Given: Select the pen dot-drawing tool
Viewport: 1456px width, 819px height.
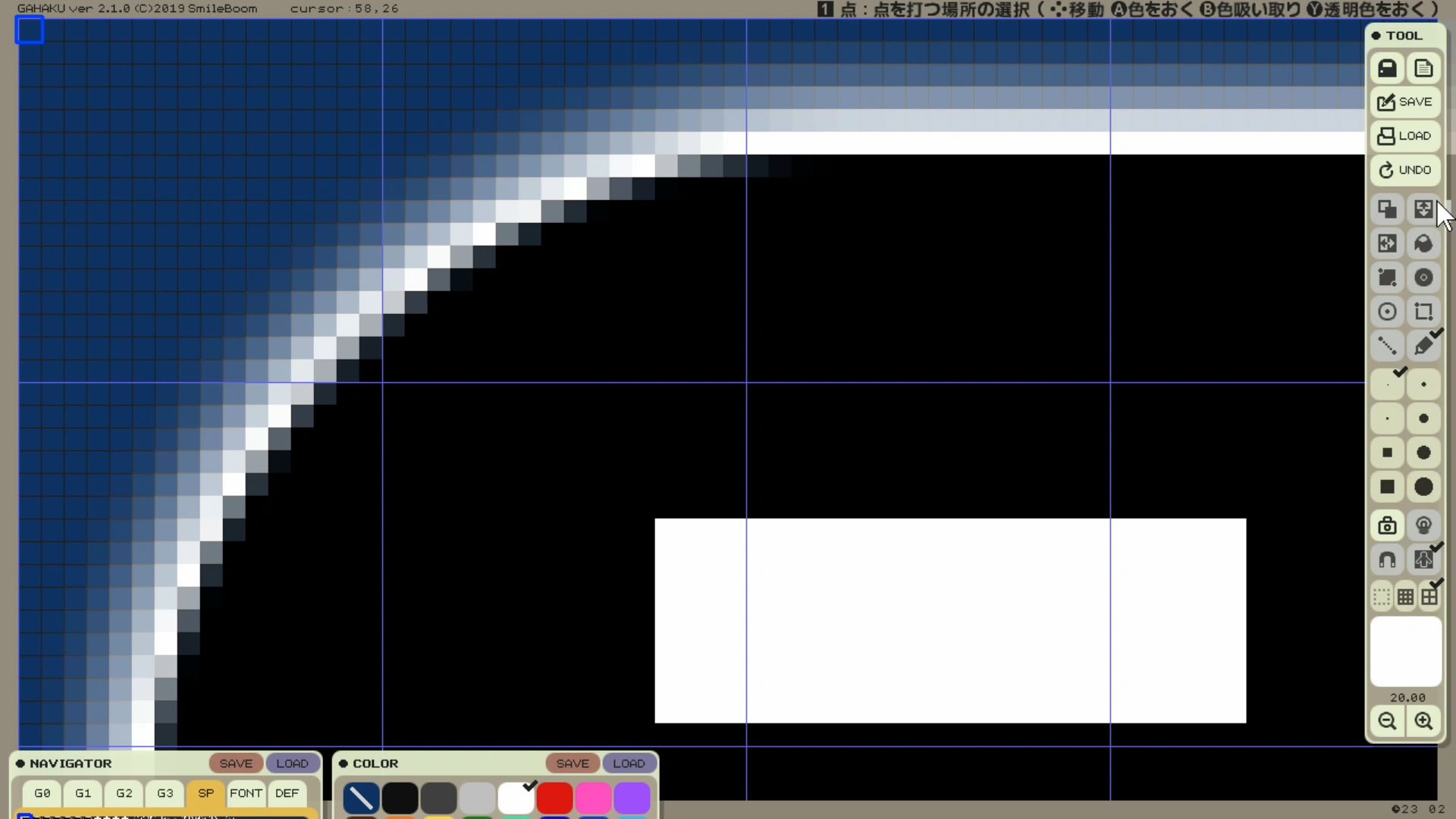Looking at the screenshot, I should click(1423, 346).
